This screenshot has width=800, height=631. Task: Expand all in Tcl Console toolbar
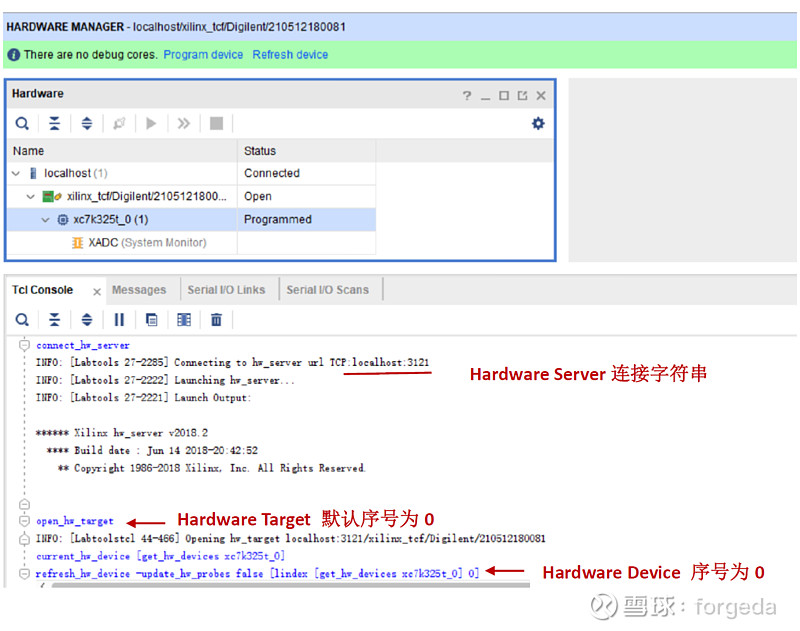87,320
